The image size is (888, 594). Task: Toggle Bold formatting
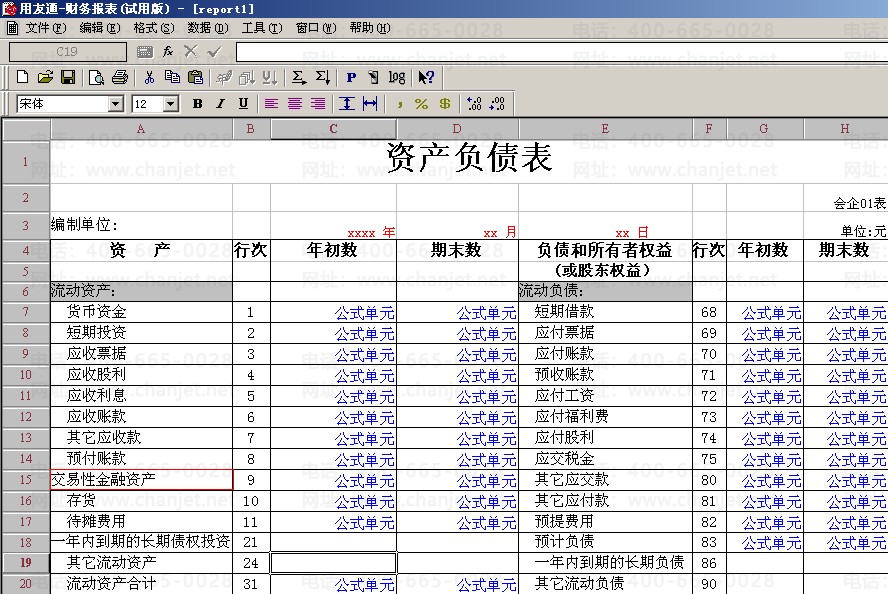197,104
